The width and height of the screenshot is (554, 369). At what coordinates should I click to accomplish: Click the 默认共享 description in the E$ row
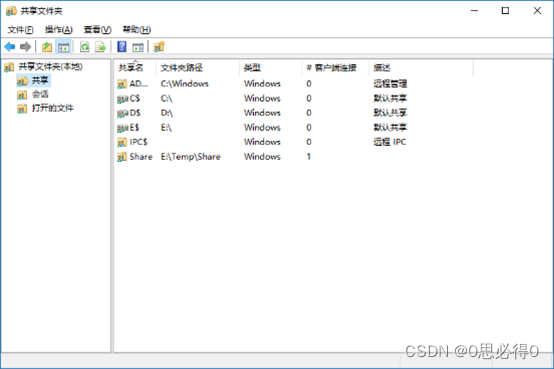point(390,127)
